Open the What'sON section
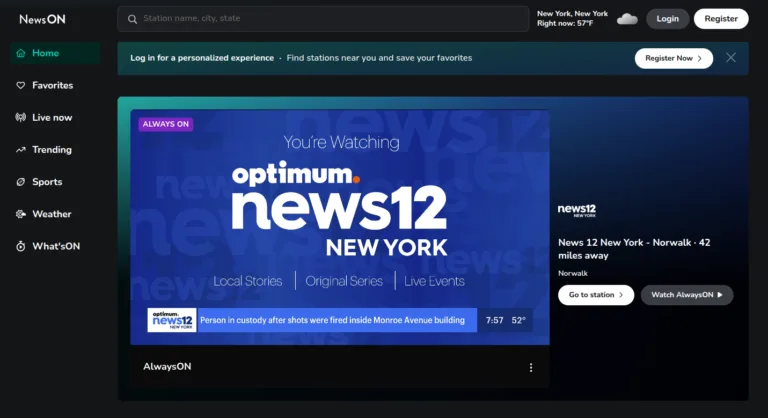Screen dimensions: 768x418 [55, 246]
